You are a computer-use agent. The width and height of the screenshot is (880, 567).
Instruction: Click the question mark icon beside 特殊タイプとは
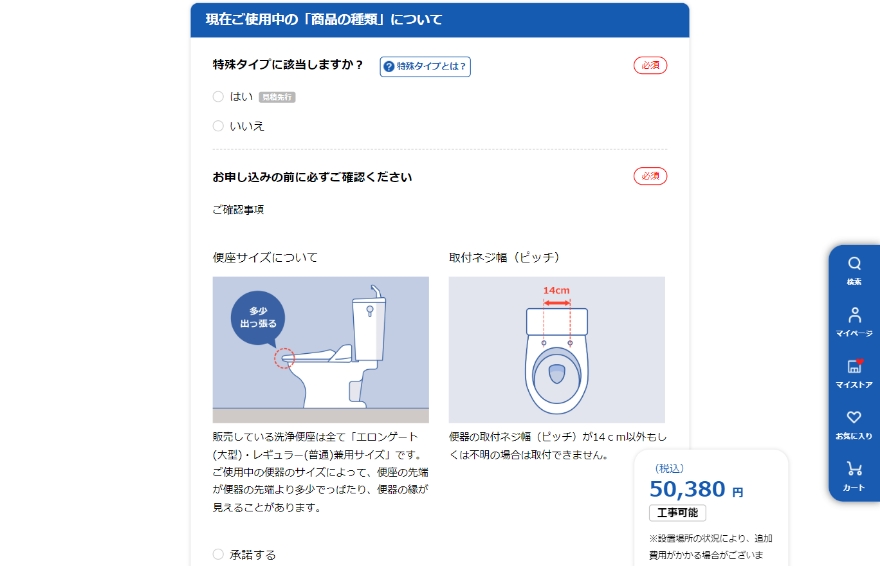[x=388, y=67]
